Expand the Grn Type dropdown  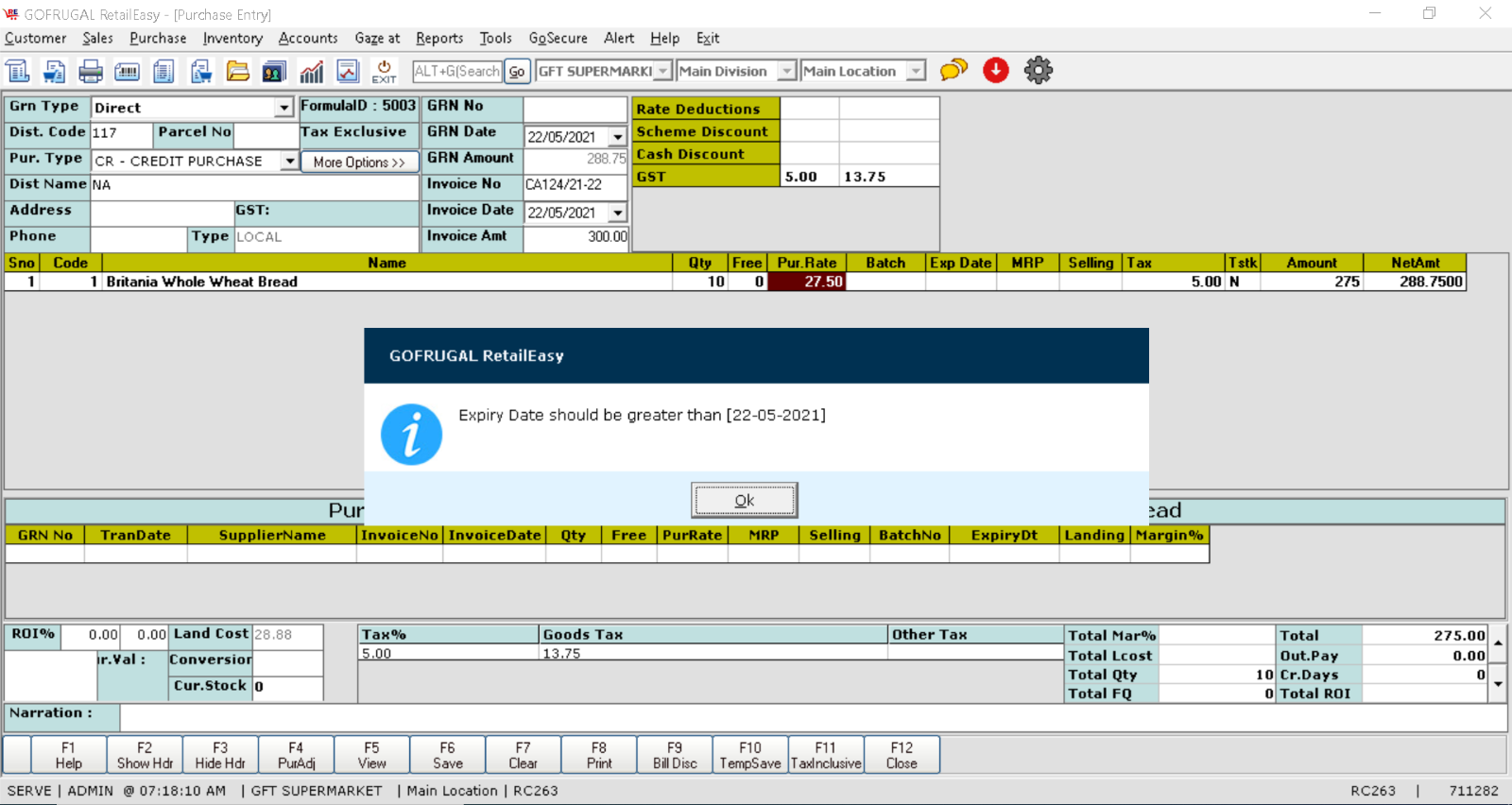[283, 108]
